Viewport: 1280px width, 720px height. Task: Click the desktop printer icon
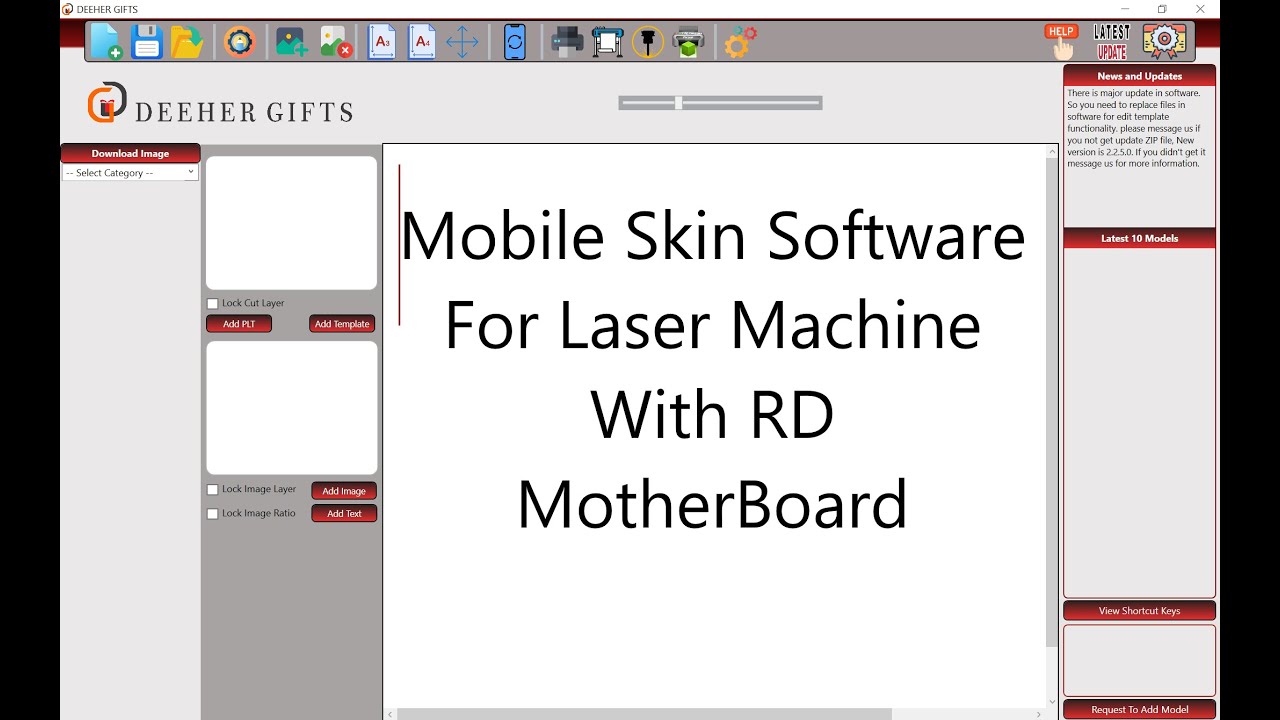567,42
